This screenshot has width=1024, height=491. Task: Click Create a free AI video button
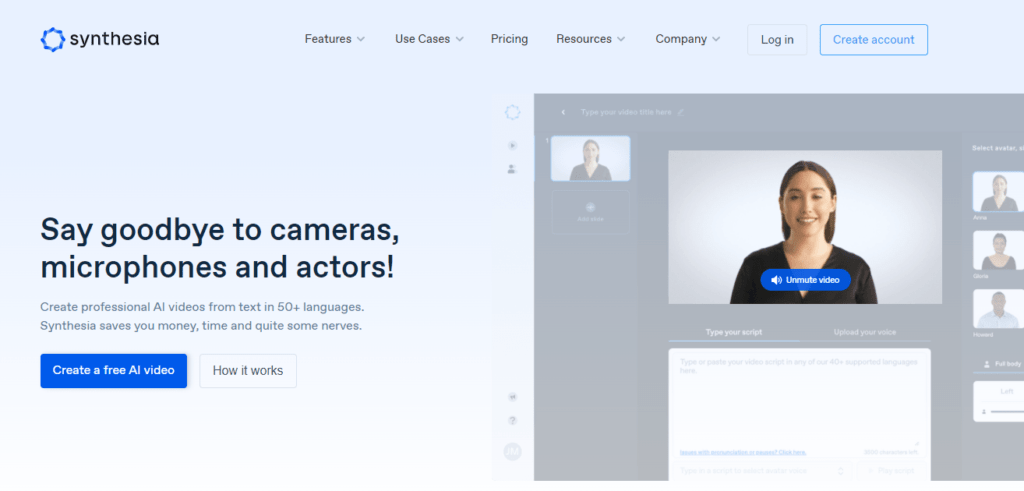114,371
